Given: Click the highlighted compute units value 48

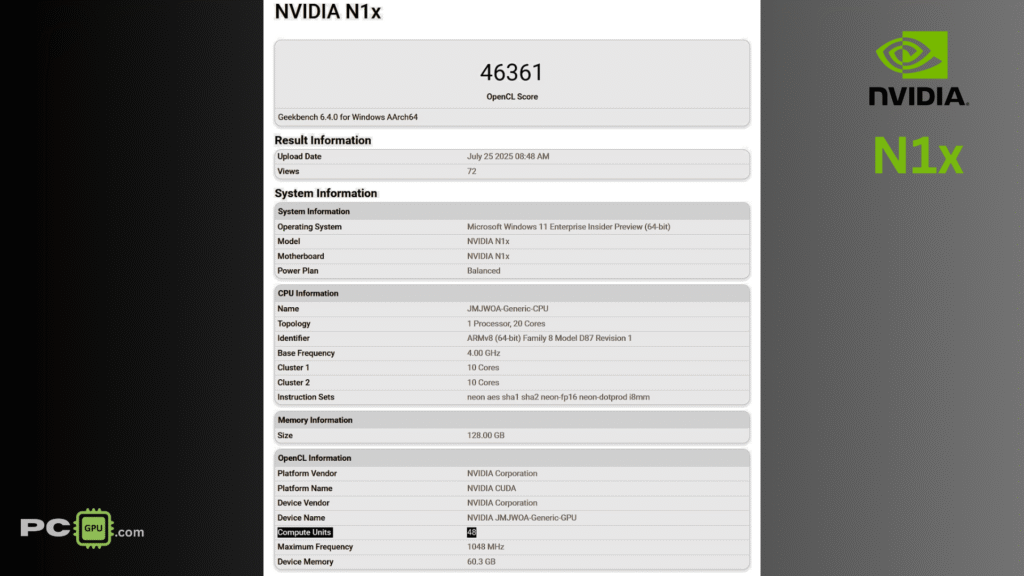Looking at the screenshot, I should pyautogui.click(x=472, y=533).
